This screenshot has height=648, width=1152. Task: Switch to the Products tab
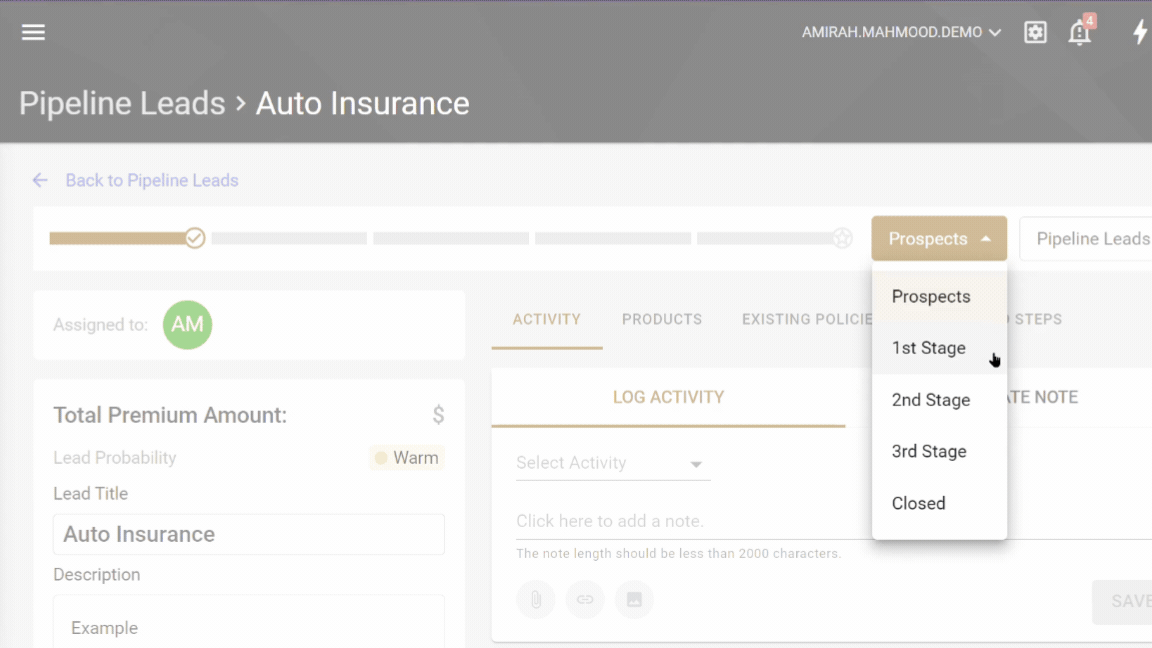(661, 319)
